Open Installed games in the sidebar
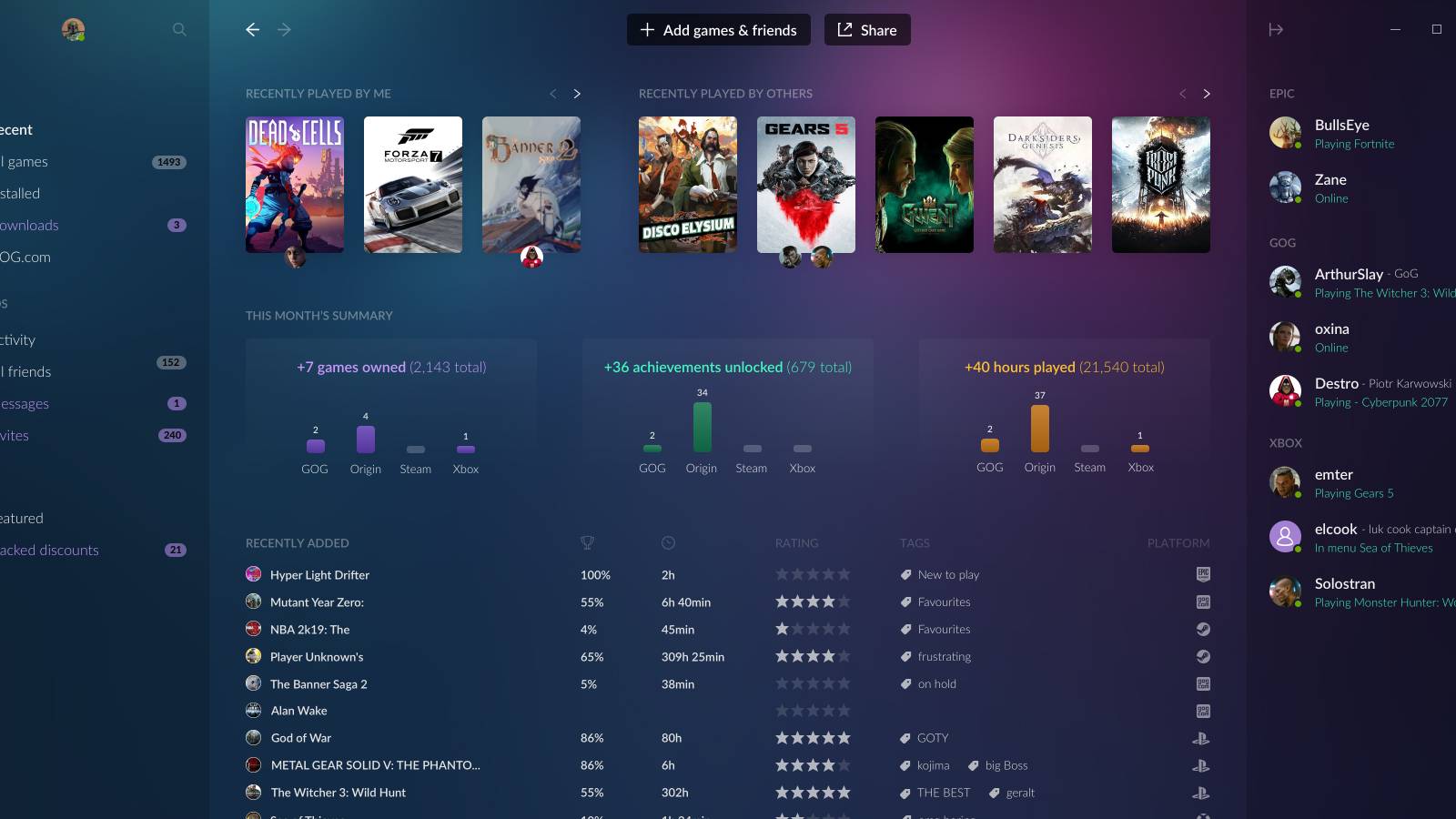Screen dimensions: 1456x819 [x=20, y=194]
